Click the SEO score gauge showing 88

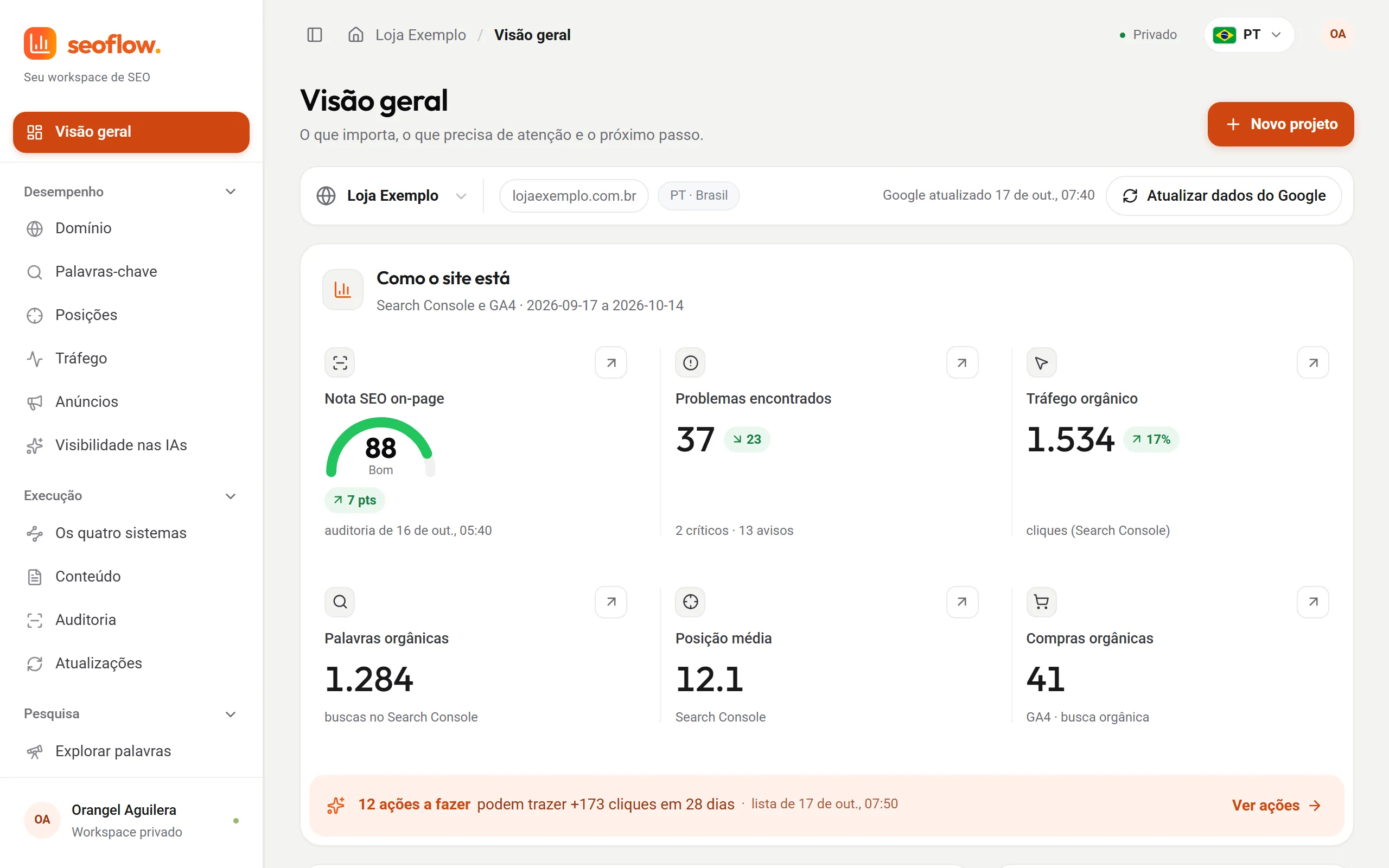point(380,448)
